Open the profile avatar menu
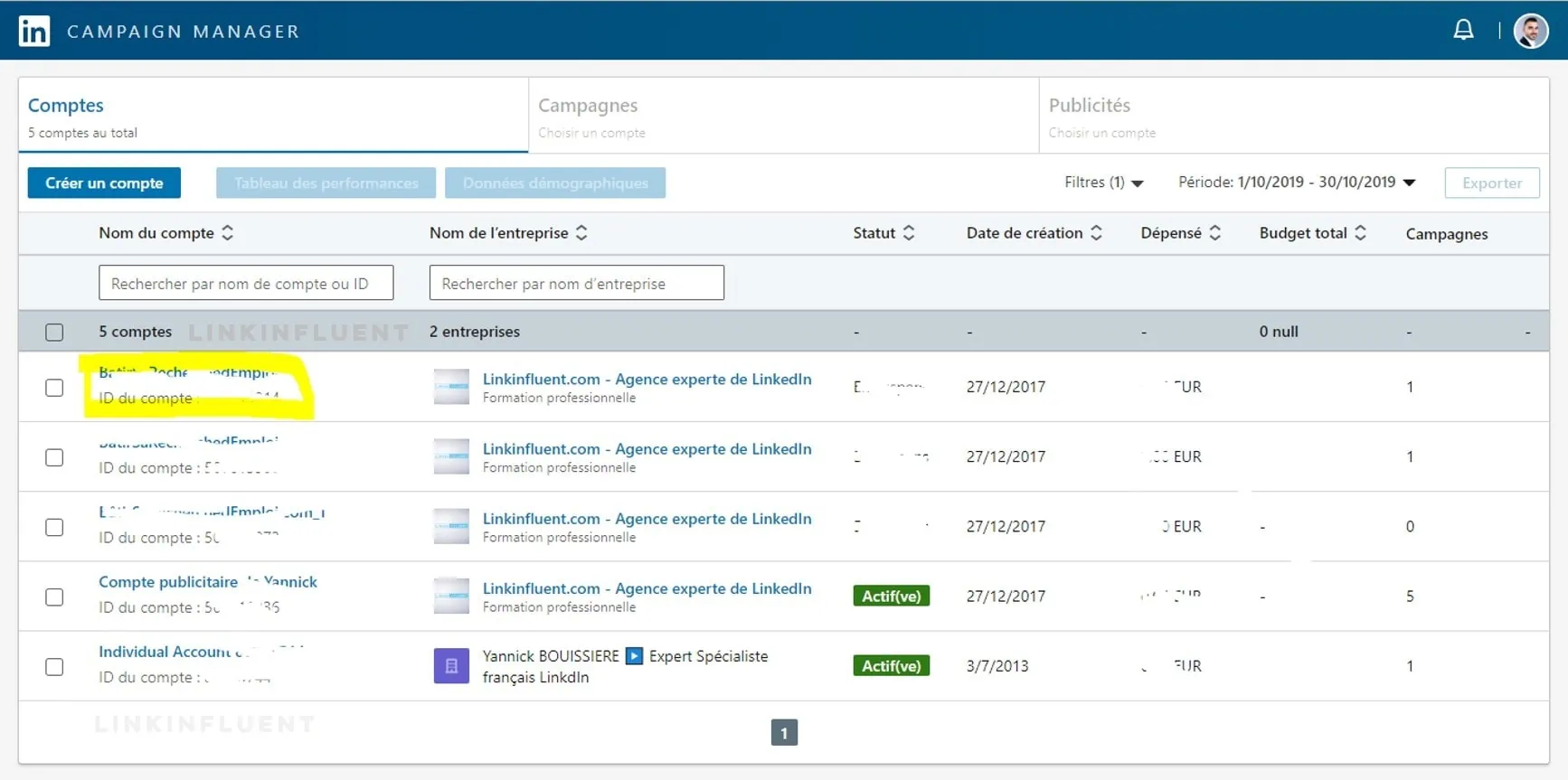The width and height of the screenshot is (1568, 780). (x=1531, y=31)
